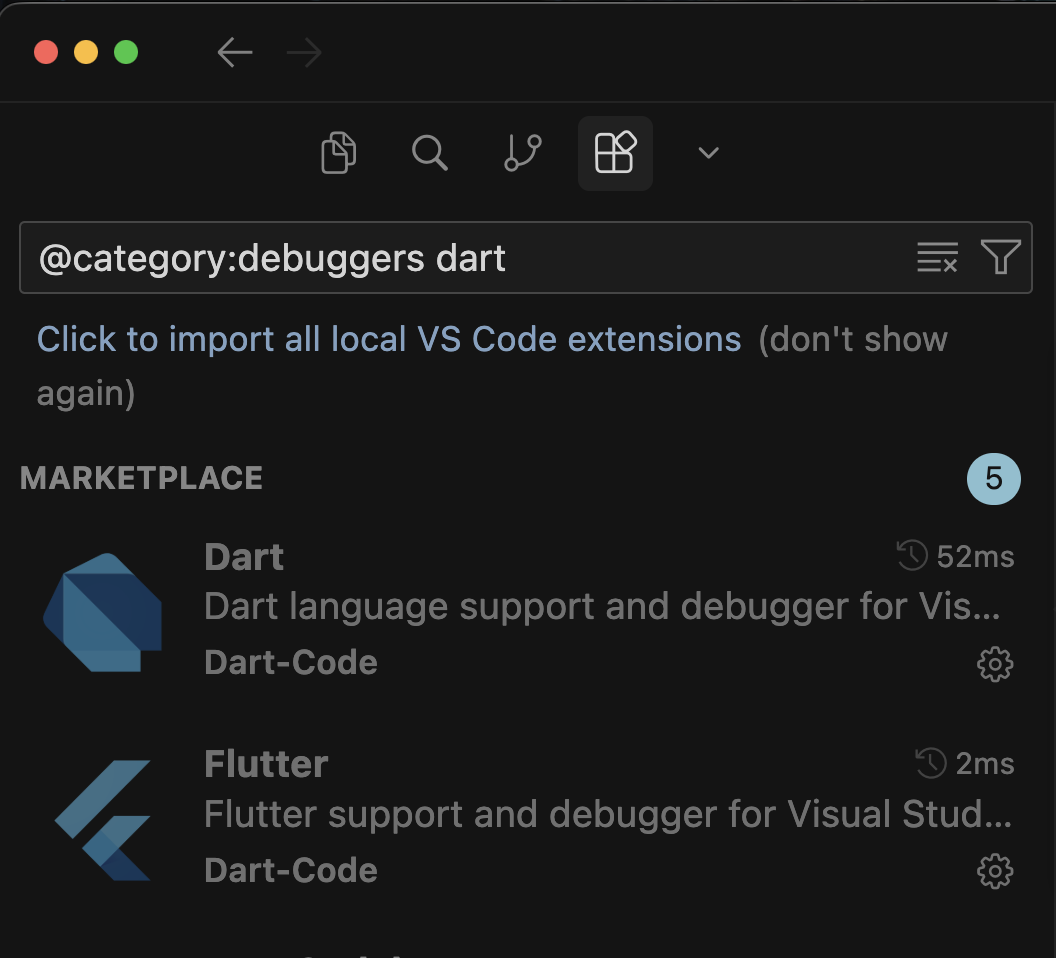Viewport: 1056px width, 958px height.
Task: Manage Dart extension via gear icon
Action: (x=995, y=664)
